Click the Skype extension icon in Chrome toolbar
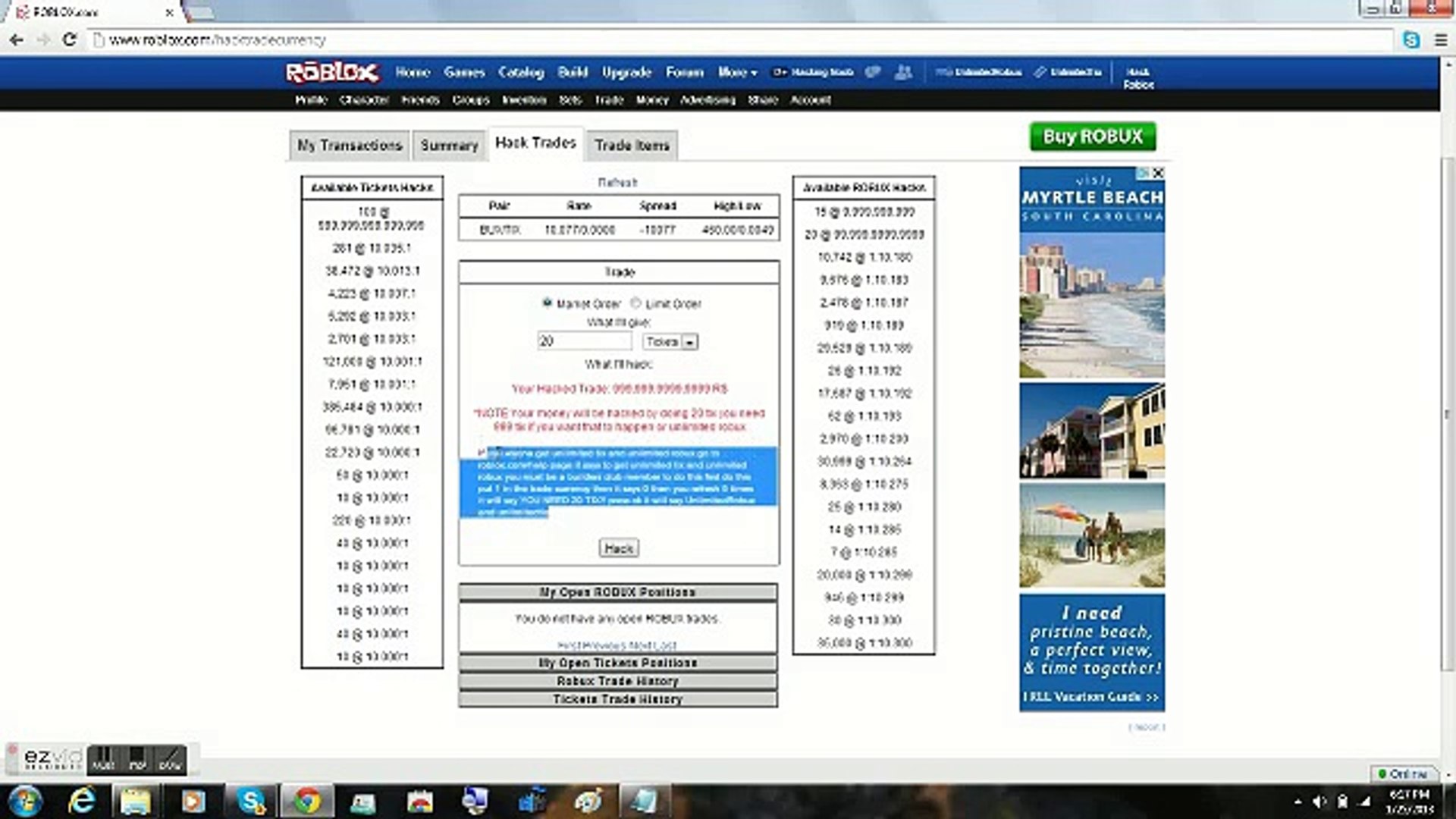This screenshot has height=819, width=1456. click(1411, 39)
